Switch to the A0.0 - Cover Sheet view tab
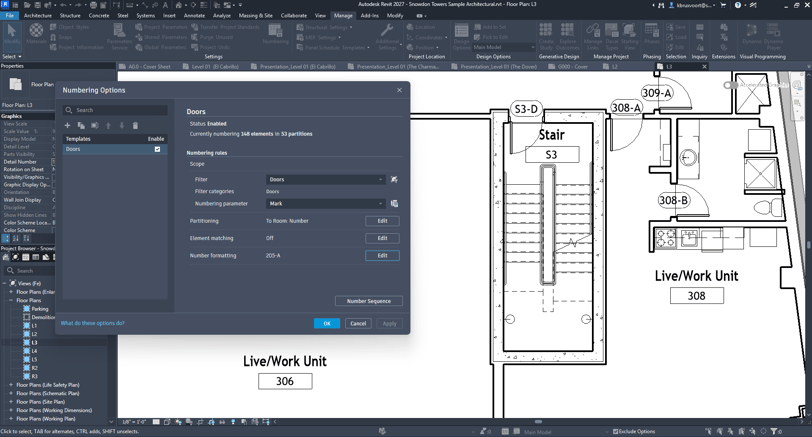This screenshot has width=812, height=437. (x=148, y=67)
